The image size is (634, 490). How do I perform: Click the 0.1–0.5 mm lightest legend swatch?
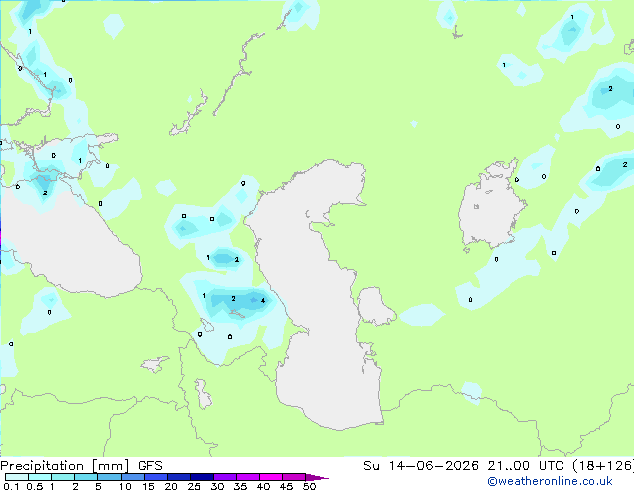point(17,477)
